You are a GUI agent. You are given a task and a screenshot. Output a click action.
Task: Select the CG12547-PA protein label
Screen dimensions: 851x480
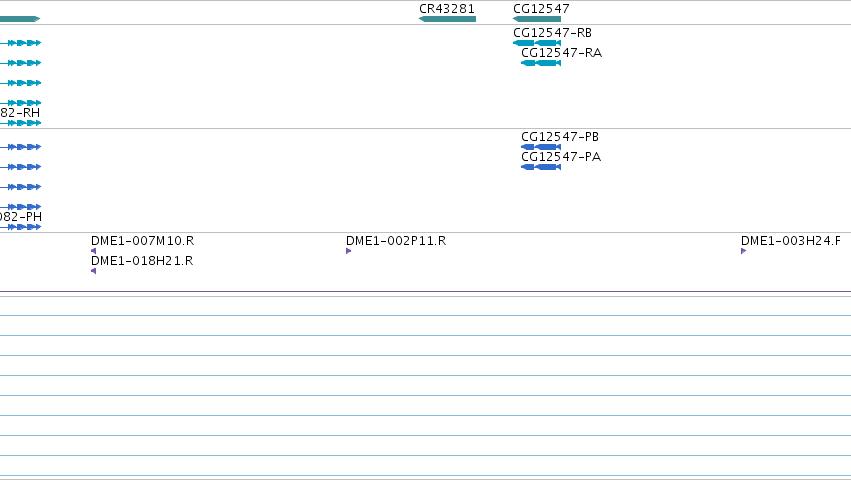(561, 157)
